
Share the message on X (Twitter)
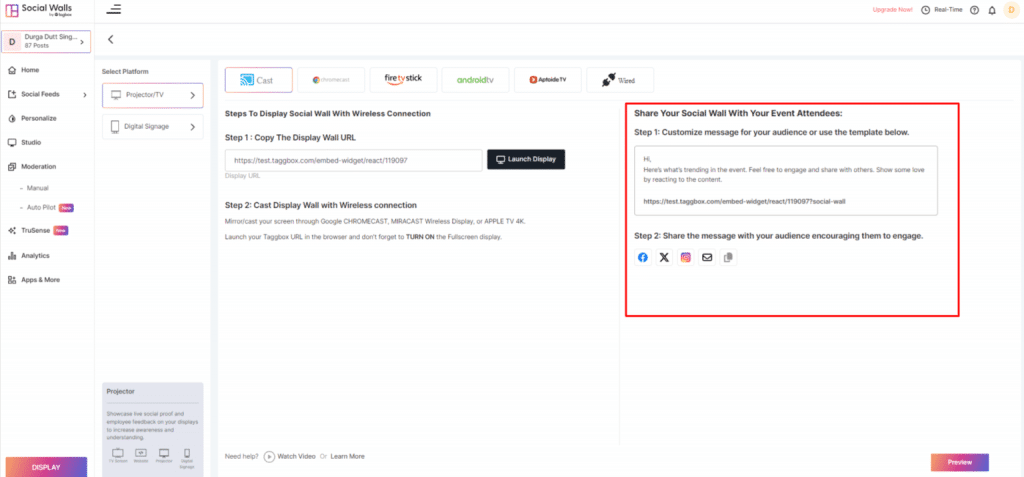click(664, 258)
